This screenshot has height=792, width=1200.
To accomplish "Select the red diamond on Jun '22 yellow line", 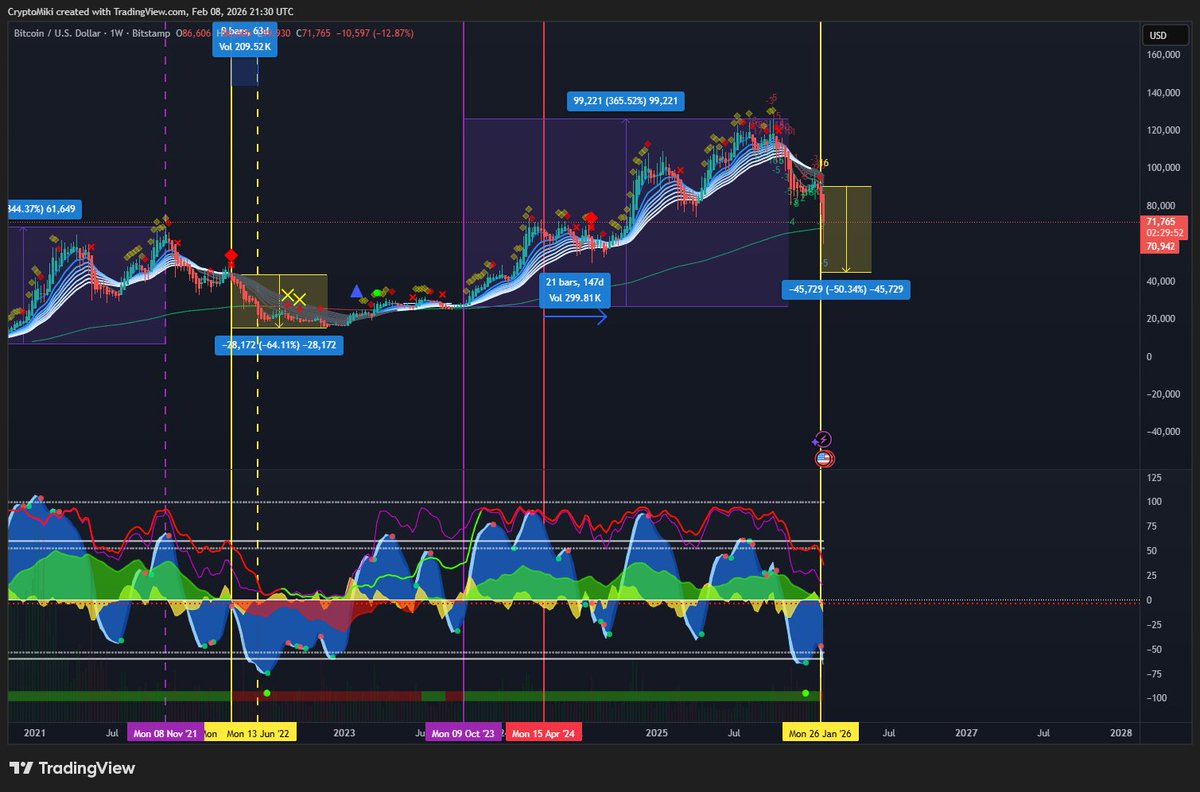I will (x=231, y=256).
